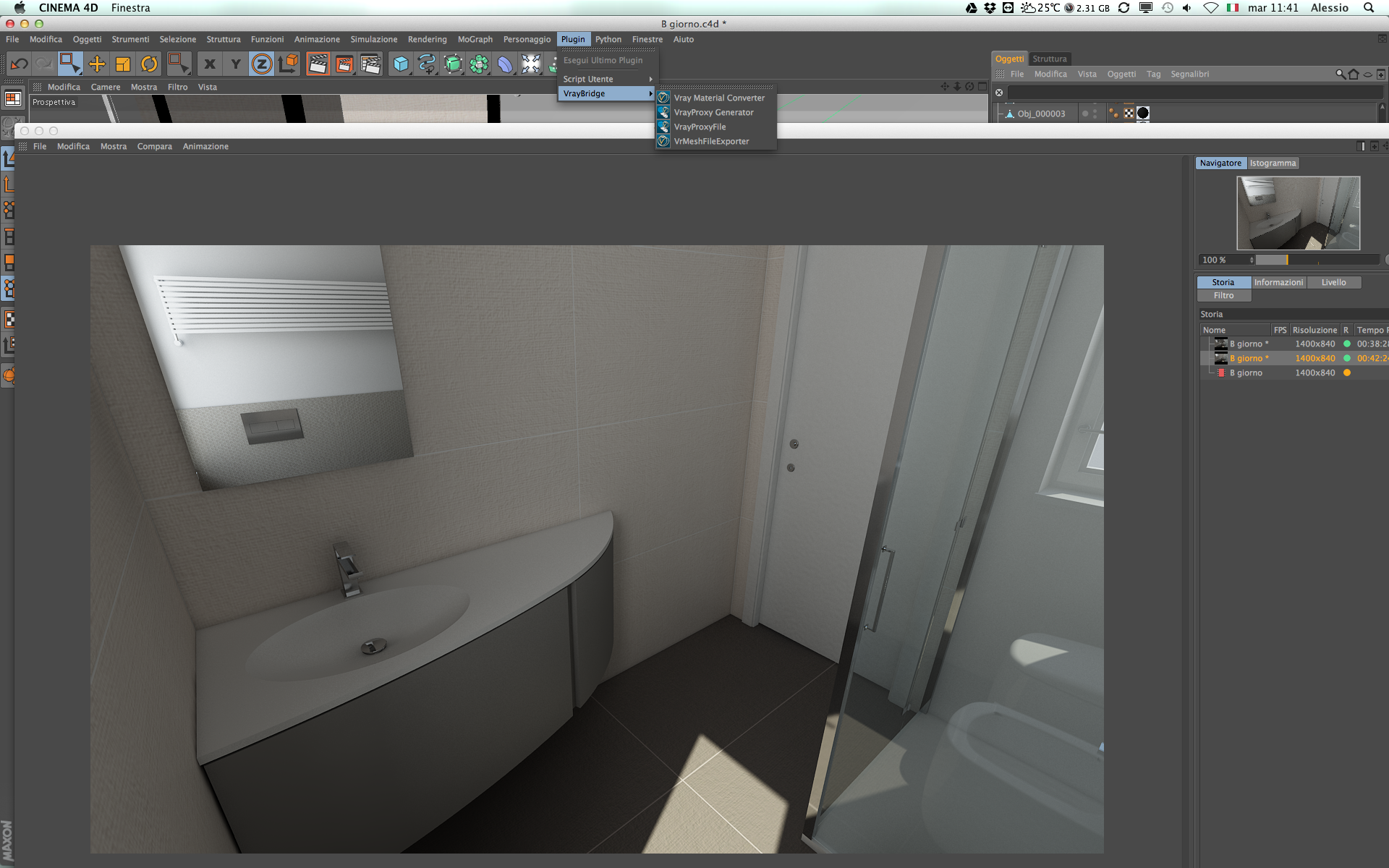Toggle the Z axis lock

click(x=262, y=64)
